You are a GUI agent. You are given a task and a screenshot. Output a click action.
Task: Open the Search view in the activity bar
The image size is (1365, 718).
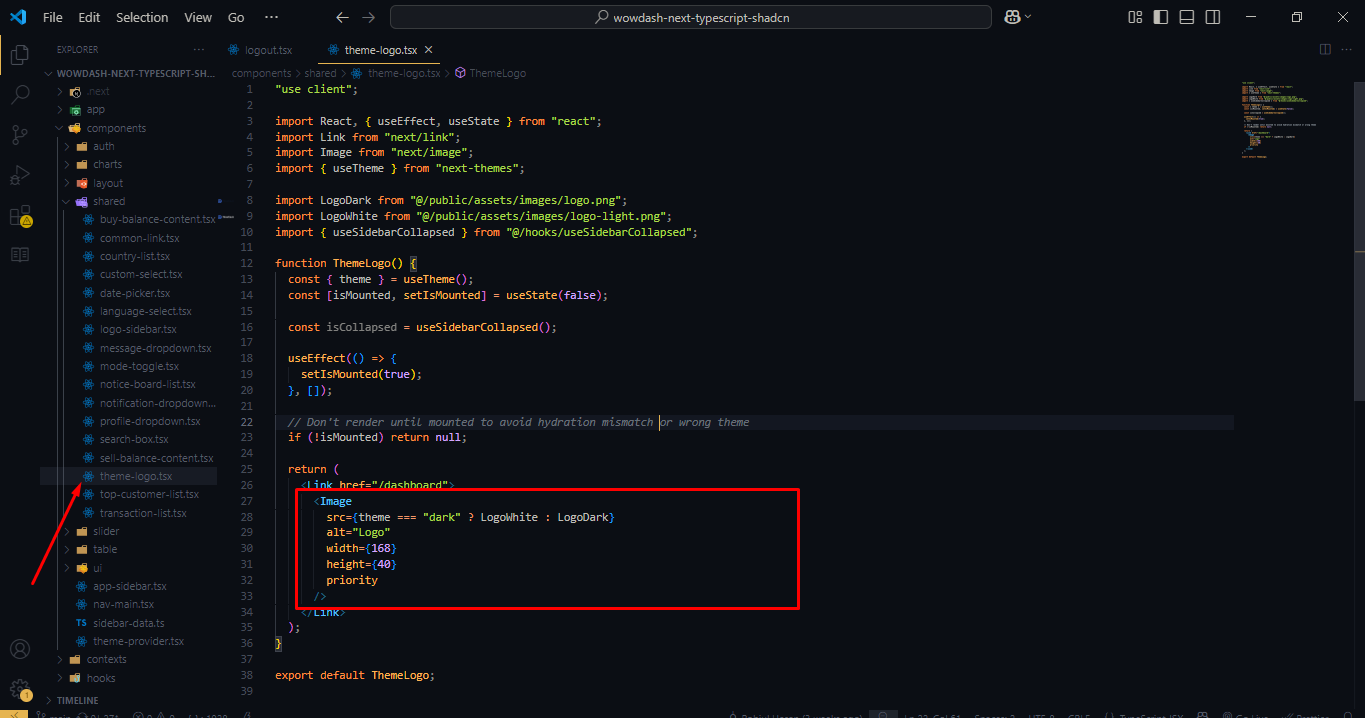(19, 94)
